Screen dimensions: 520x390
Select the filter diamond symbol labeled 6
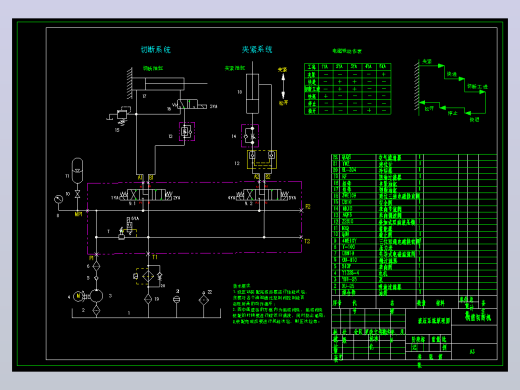click(96, 266)
